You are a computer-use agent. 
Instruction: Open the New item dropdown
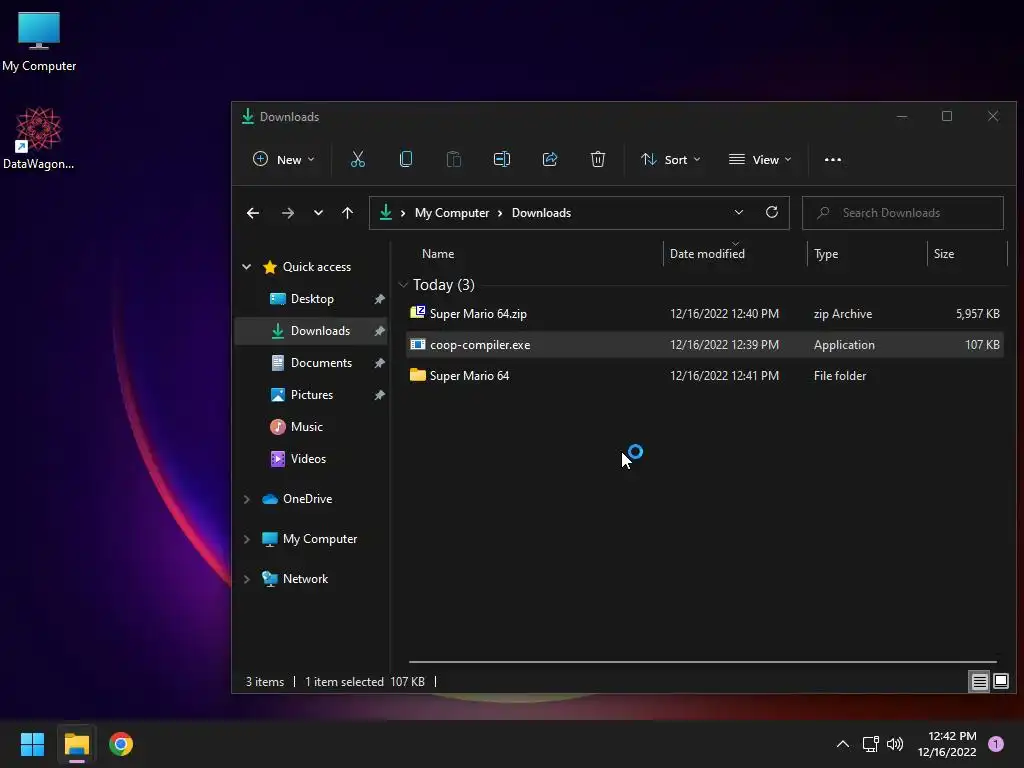coord(283,159)
